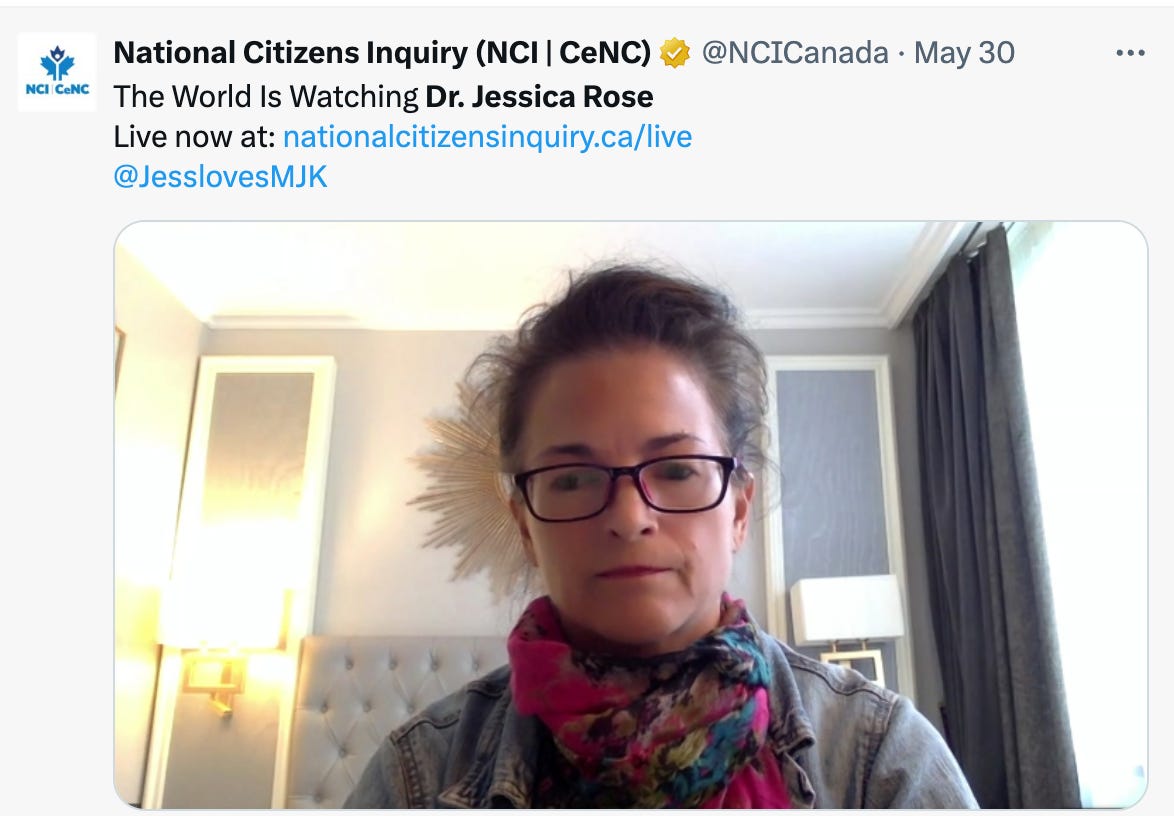Open the Dr. Jessica Rose video thumbnail

[630, 515]
